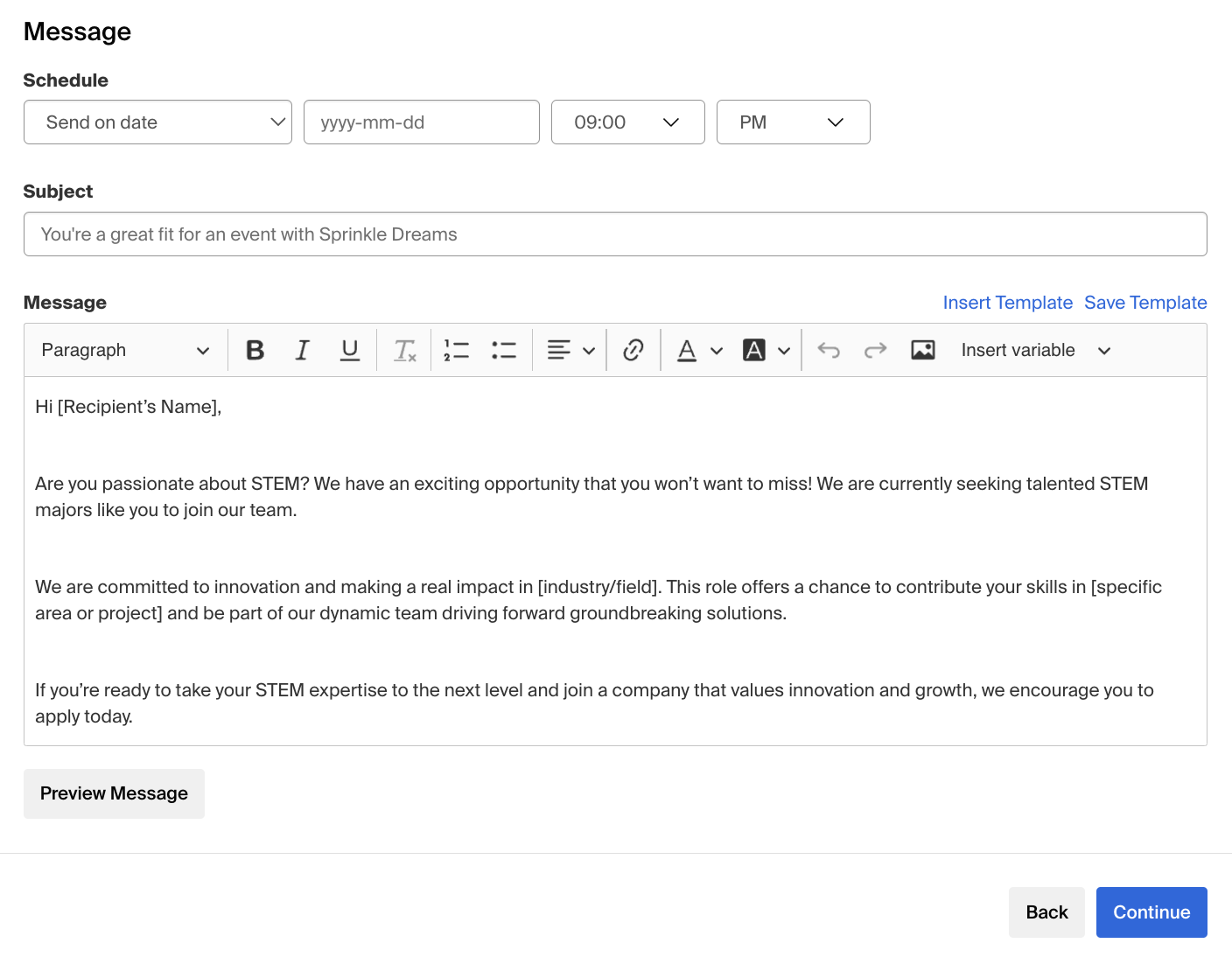
Task: Click the 'We are committed to innovation' paragraph
Action: (x=598, y=600)
